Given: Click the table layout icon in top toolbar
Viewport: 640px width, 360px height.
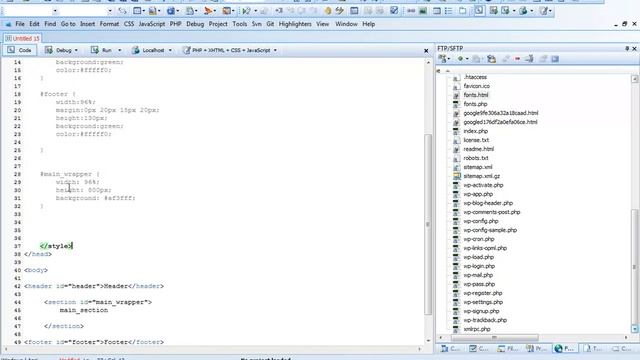Looking at the screenshot, I should click(354, 11).
